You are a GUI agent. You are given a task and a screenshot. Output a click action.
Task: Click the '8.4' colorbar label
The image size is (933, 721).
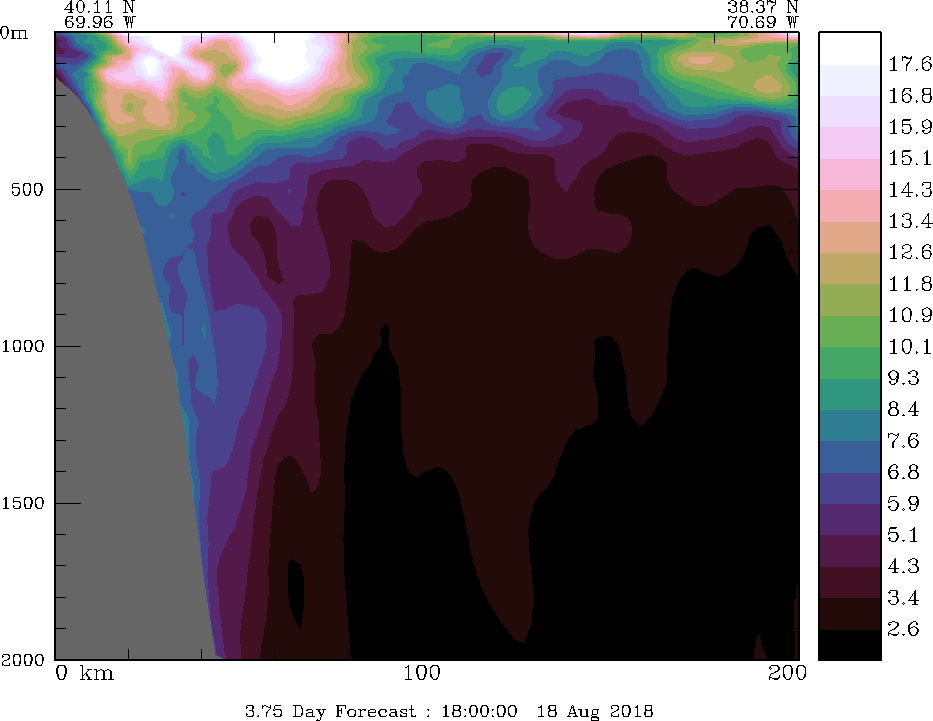coord(903,409)
